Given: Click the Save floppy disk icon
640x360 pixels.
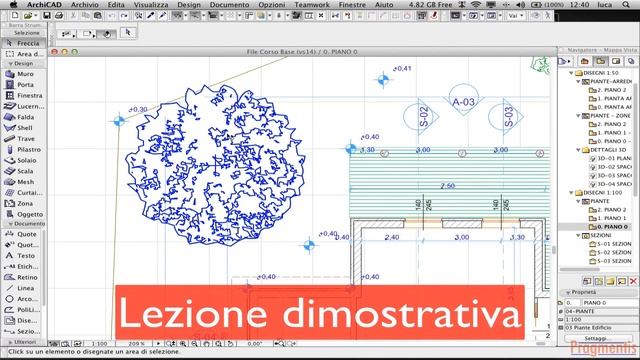Looking at the screenshot, I should (x=47, y=16).
